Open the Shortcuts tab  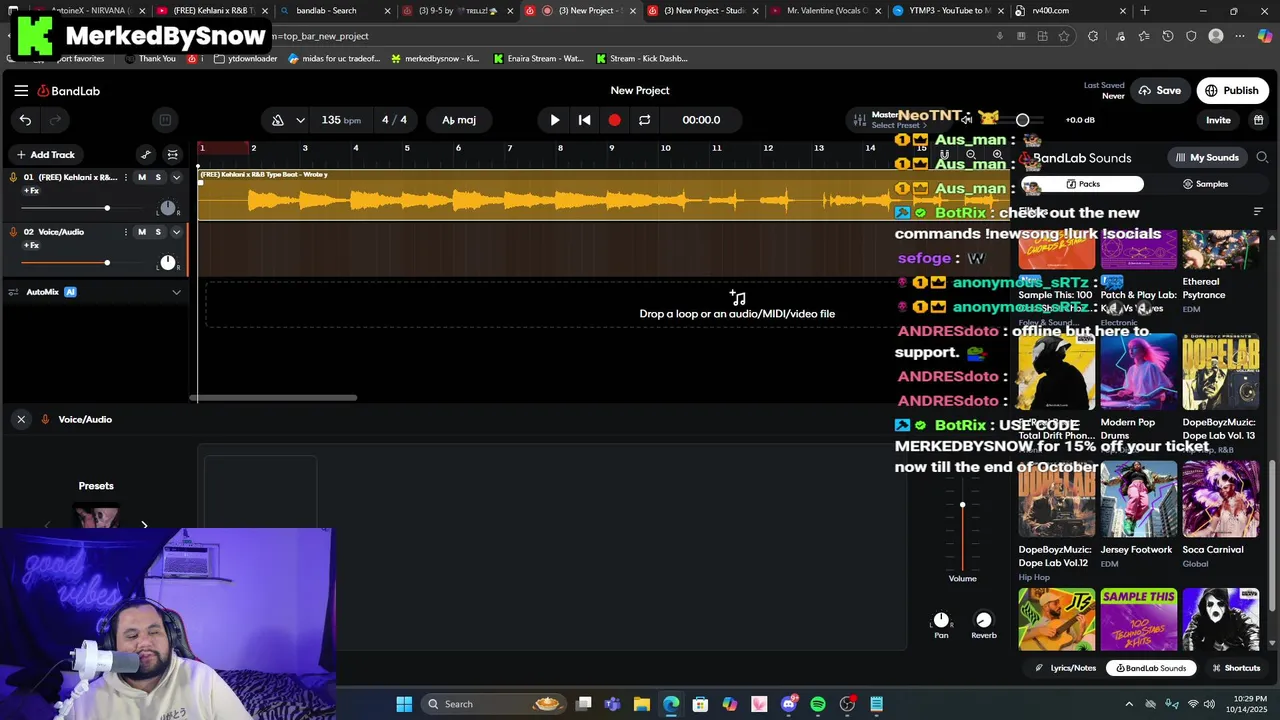pyautogui.click(x=1236, y=668)
